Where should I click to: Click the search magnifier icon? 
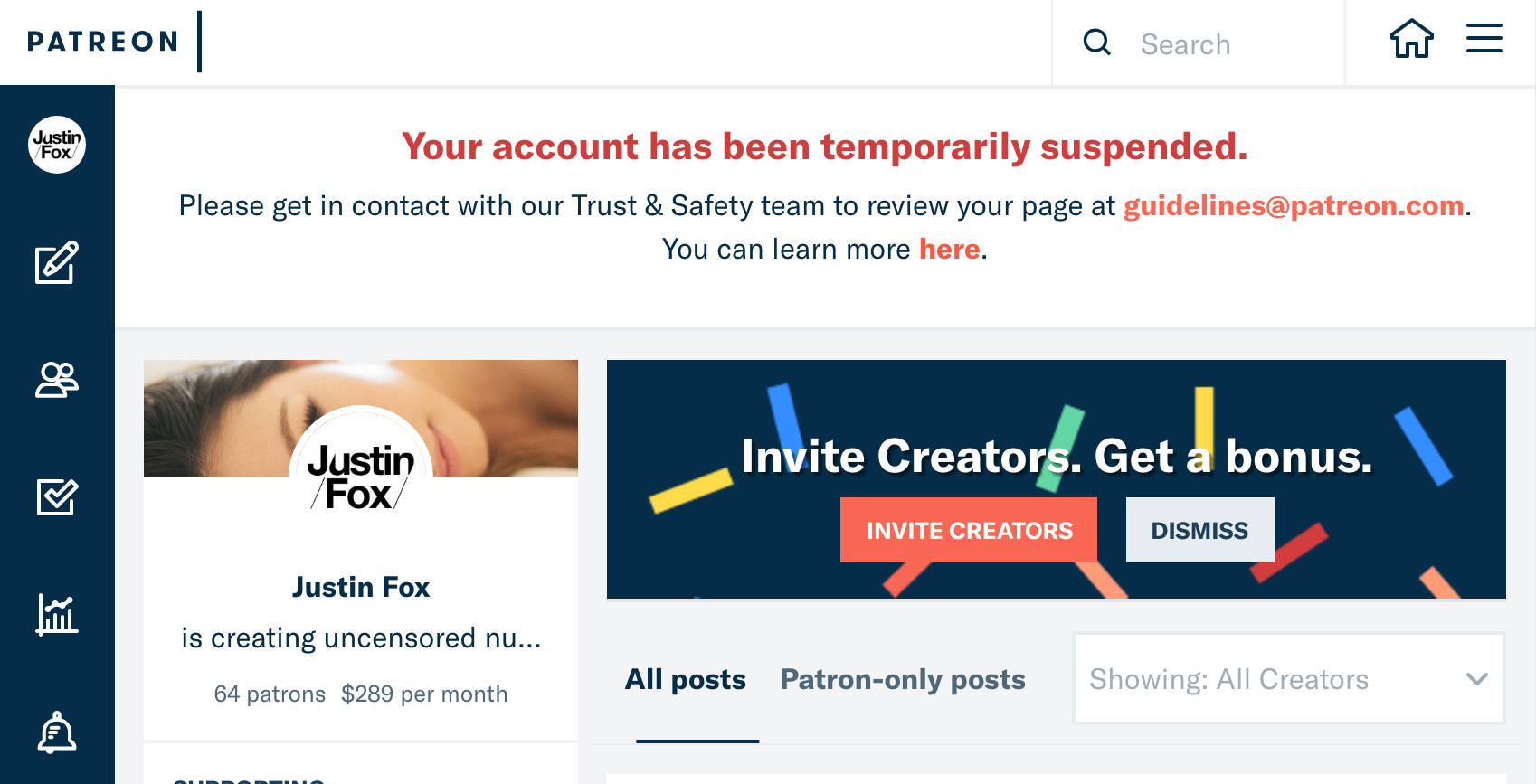[x=1096, y=43]
